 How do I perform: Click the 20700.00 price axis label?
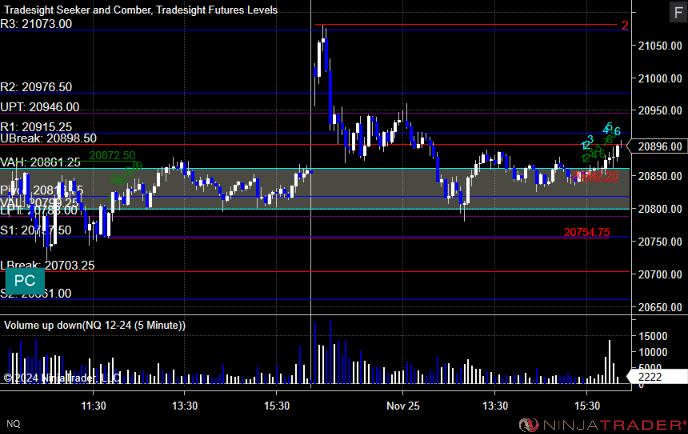660,274
